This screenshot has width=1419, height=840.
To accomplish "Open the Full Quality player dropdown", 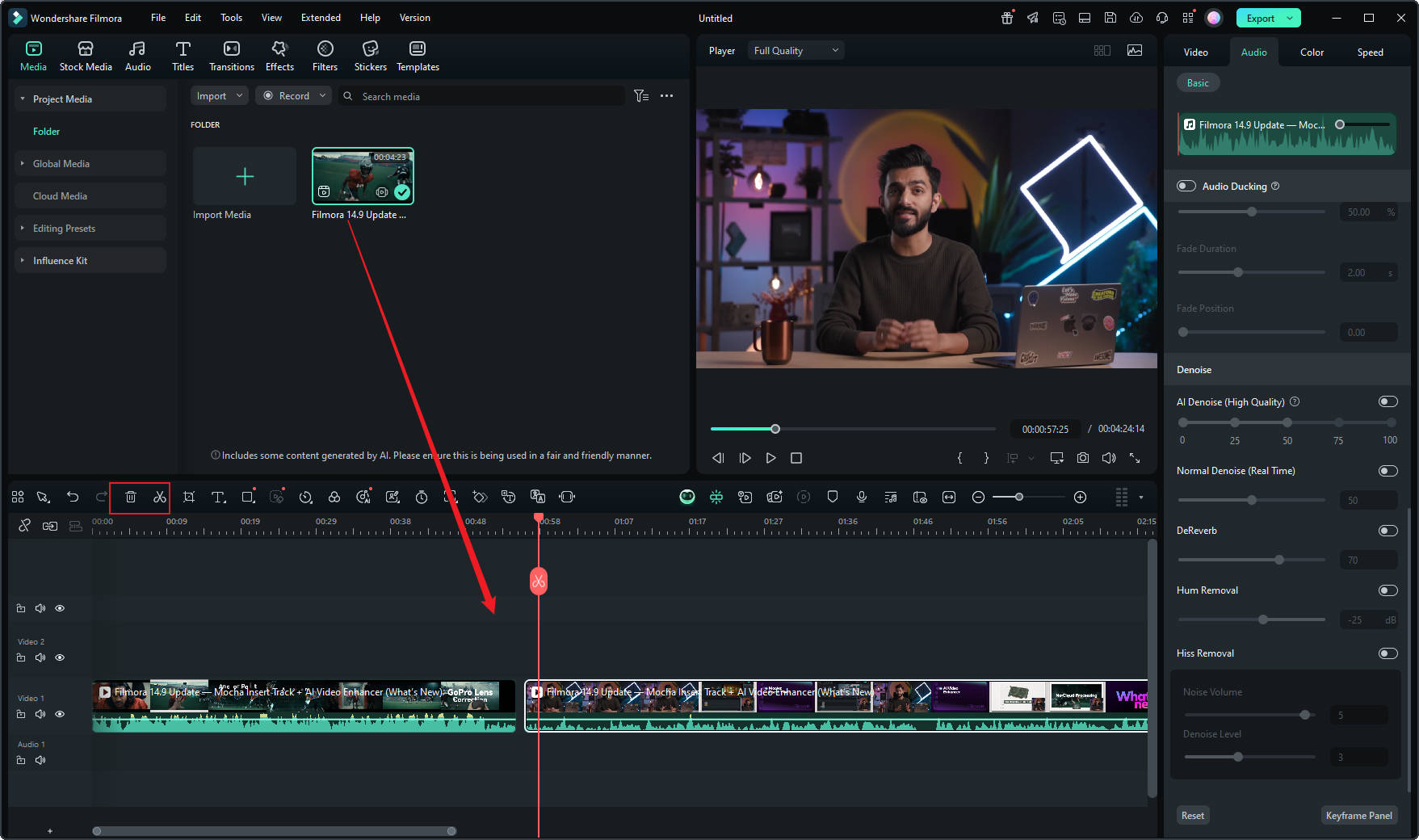I will (796, 51).
